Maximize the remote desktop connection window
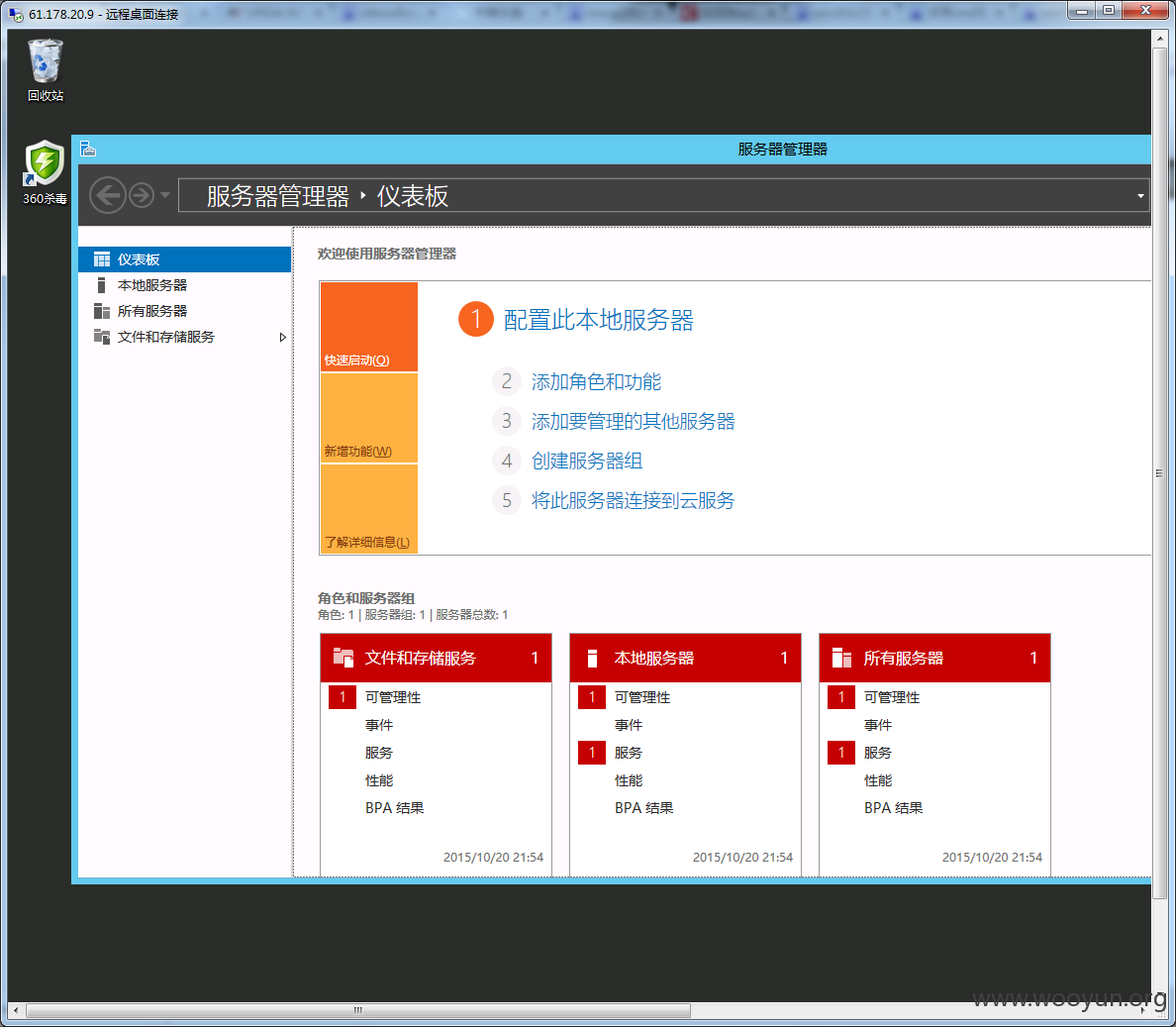The height and width of the screenshot is (1027, 1176). 1108,11
